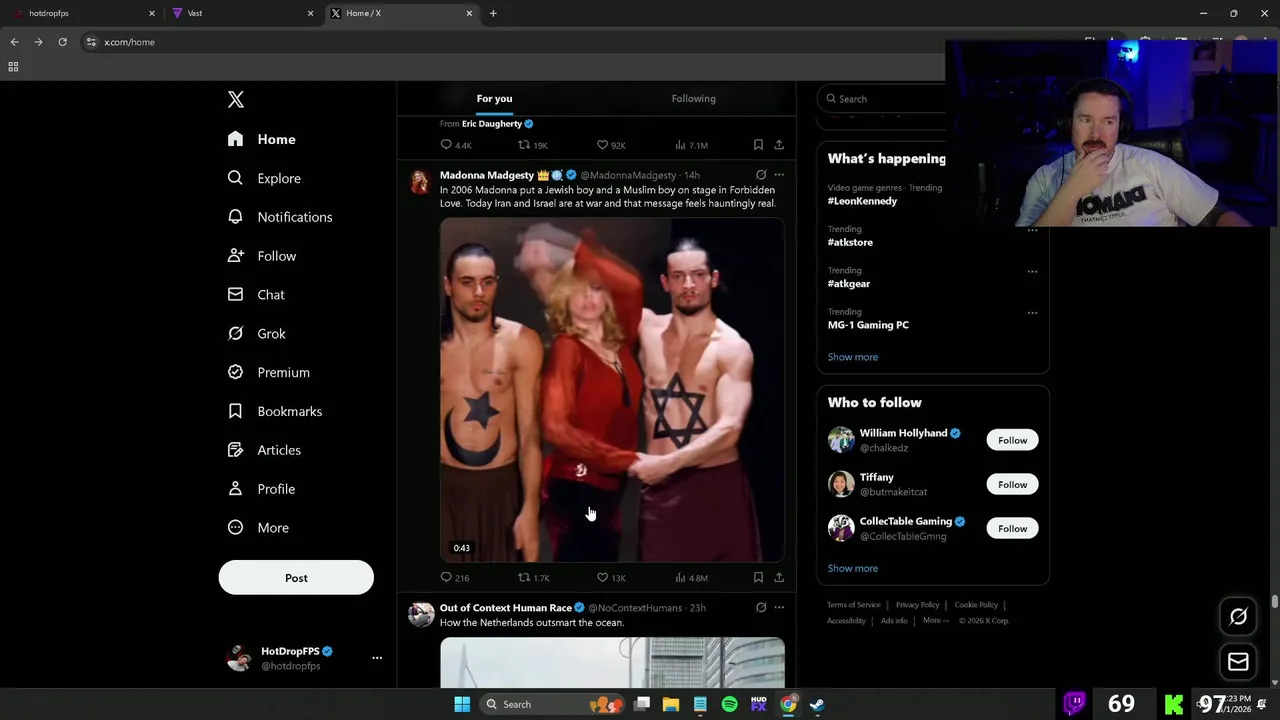The height and width of the screenshot is (720, 1280).
Task: Open Chat in the sidebar
Action: pos(256,295)
